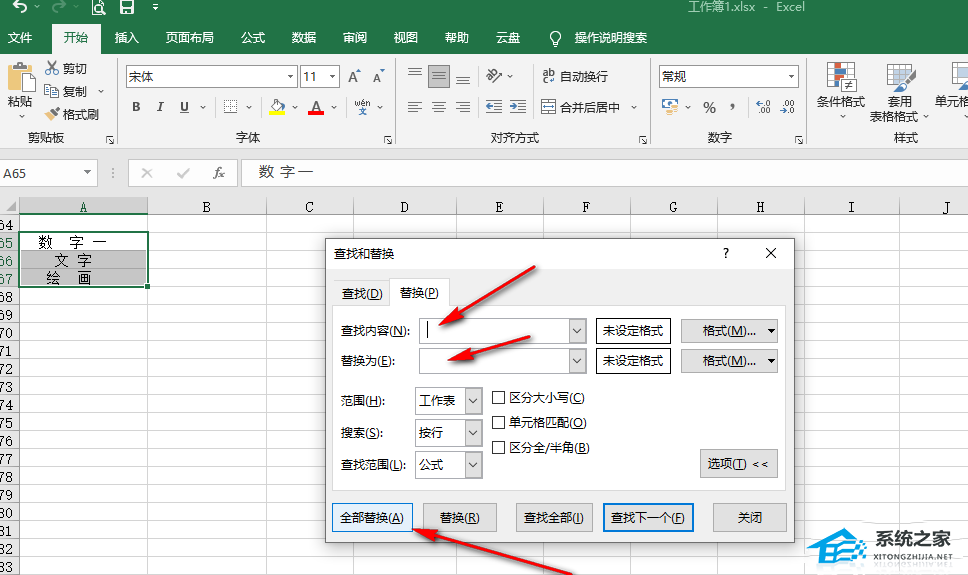
Task: Open the Search (搜索) dropdown showing 按行
Action: [x=473, y=432]
